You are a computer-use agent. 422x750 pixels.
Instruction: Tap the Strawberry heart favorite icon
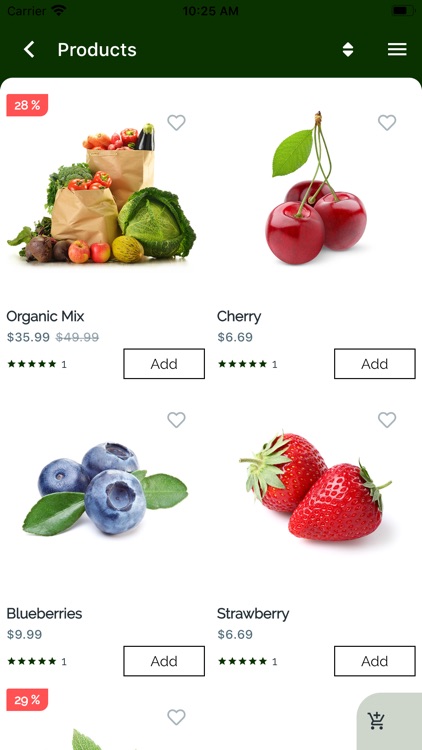coord(387,419)
